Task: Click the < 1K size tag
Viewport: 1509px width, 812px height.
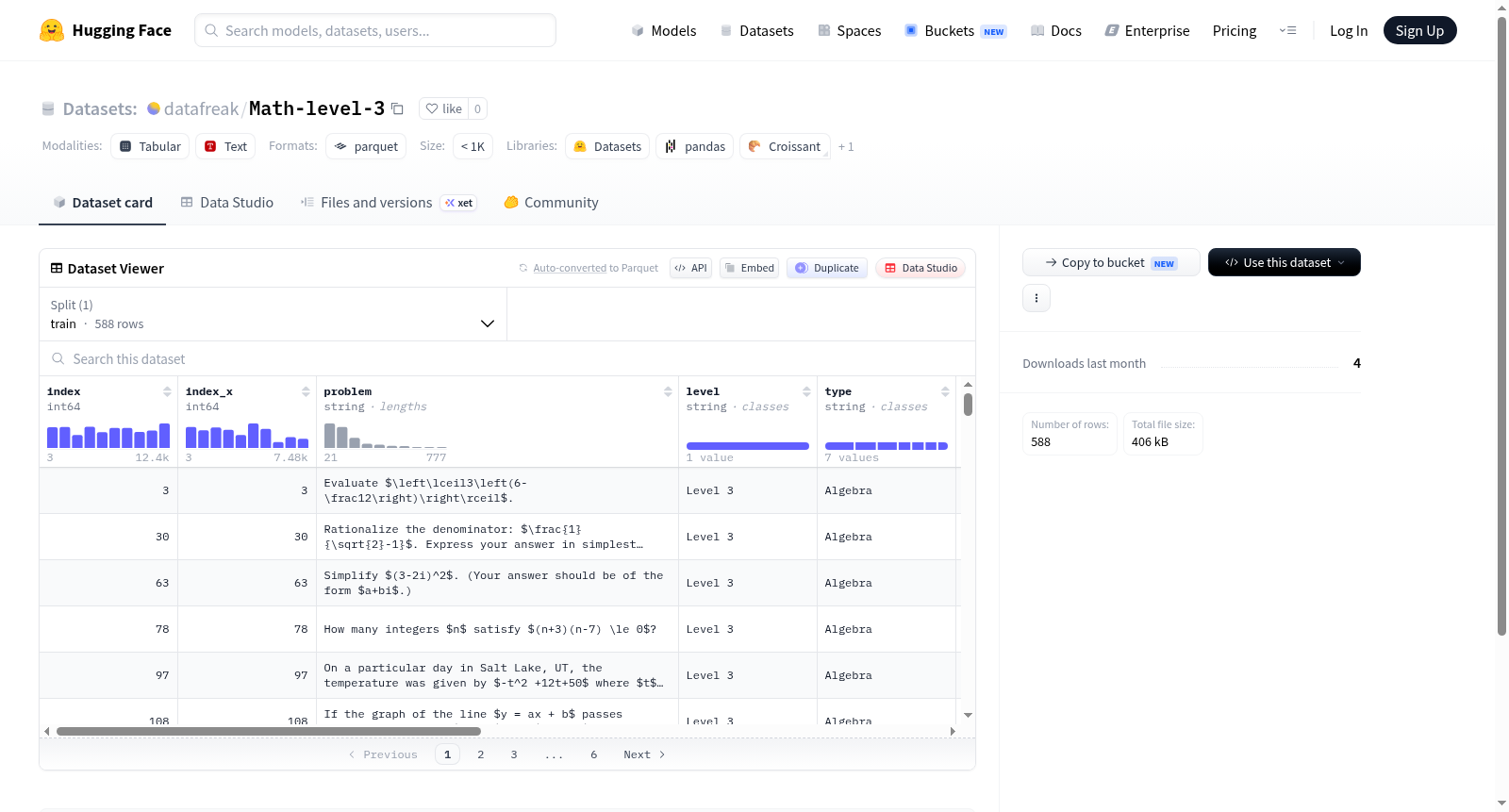Action: click(473, 146)
